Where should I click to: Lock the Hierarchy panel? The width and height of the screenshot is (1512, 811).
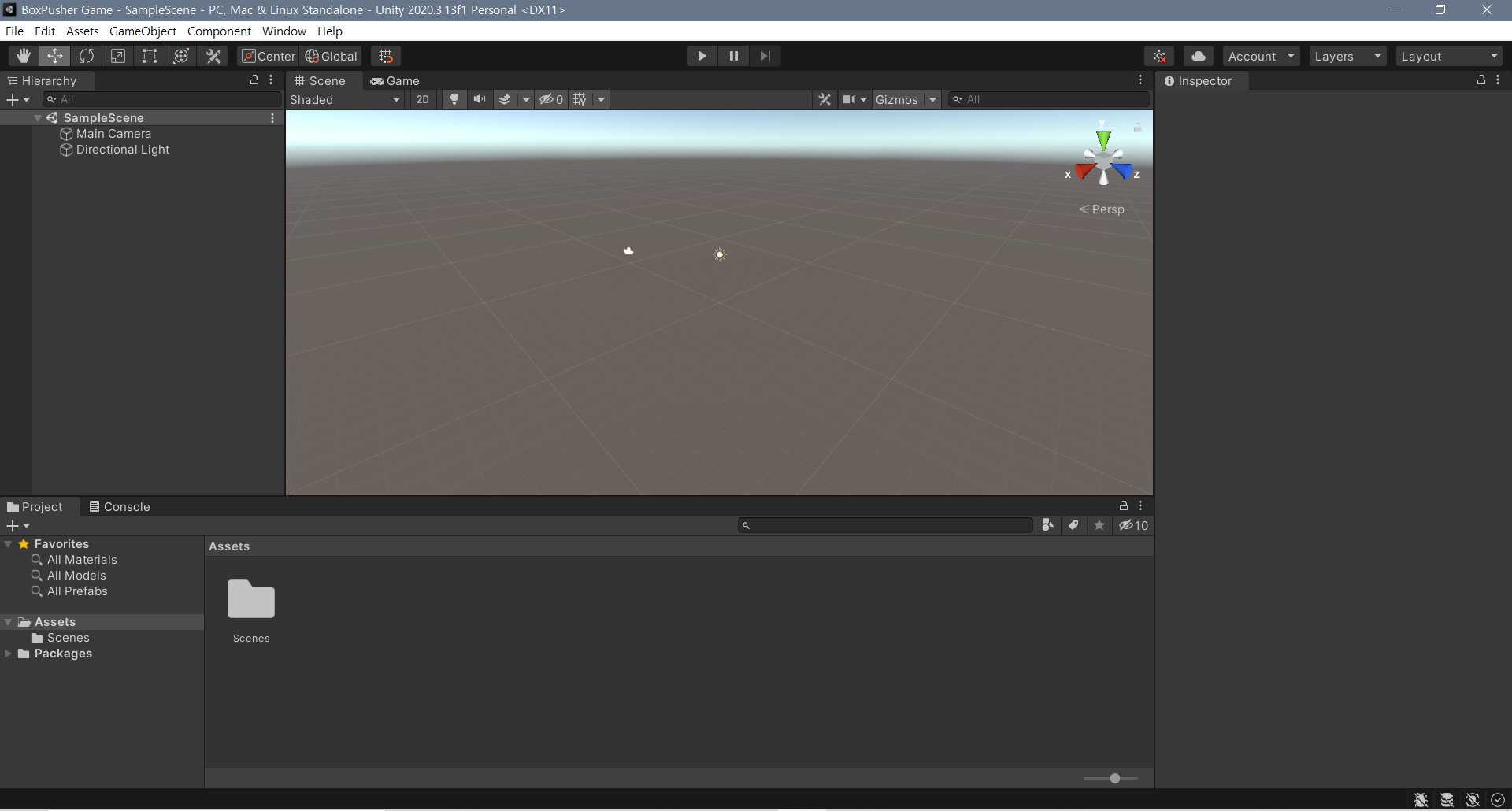coord(254,80)
